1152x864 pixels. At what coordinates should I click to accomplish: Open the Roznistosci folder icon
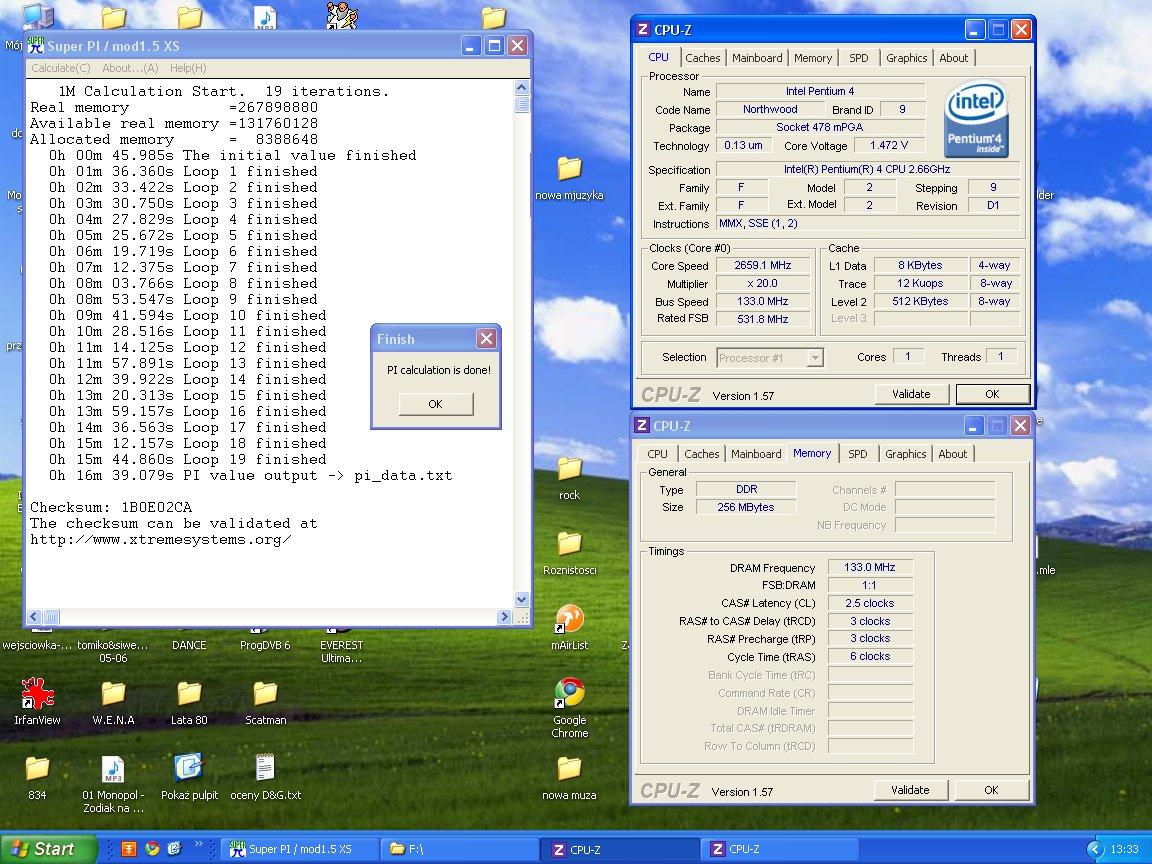[569, 544]
